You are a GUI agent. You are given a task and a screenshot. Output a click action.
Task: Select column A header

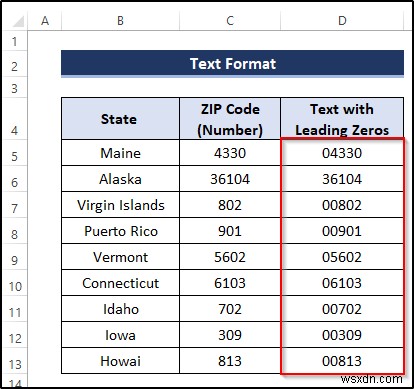coord(45,21)
